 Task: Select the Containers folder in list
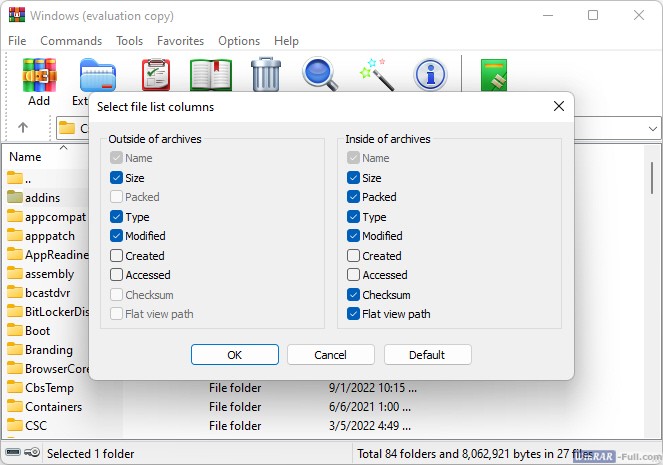click(x=53, y=407)
